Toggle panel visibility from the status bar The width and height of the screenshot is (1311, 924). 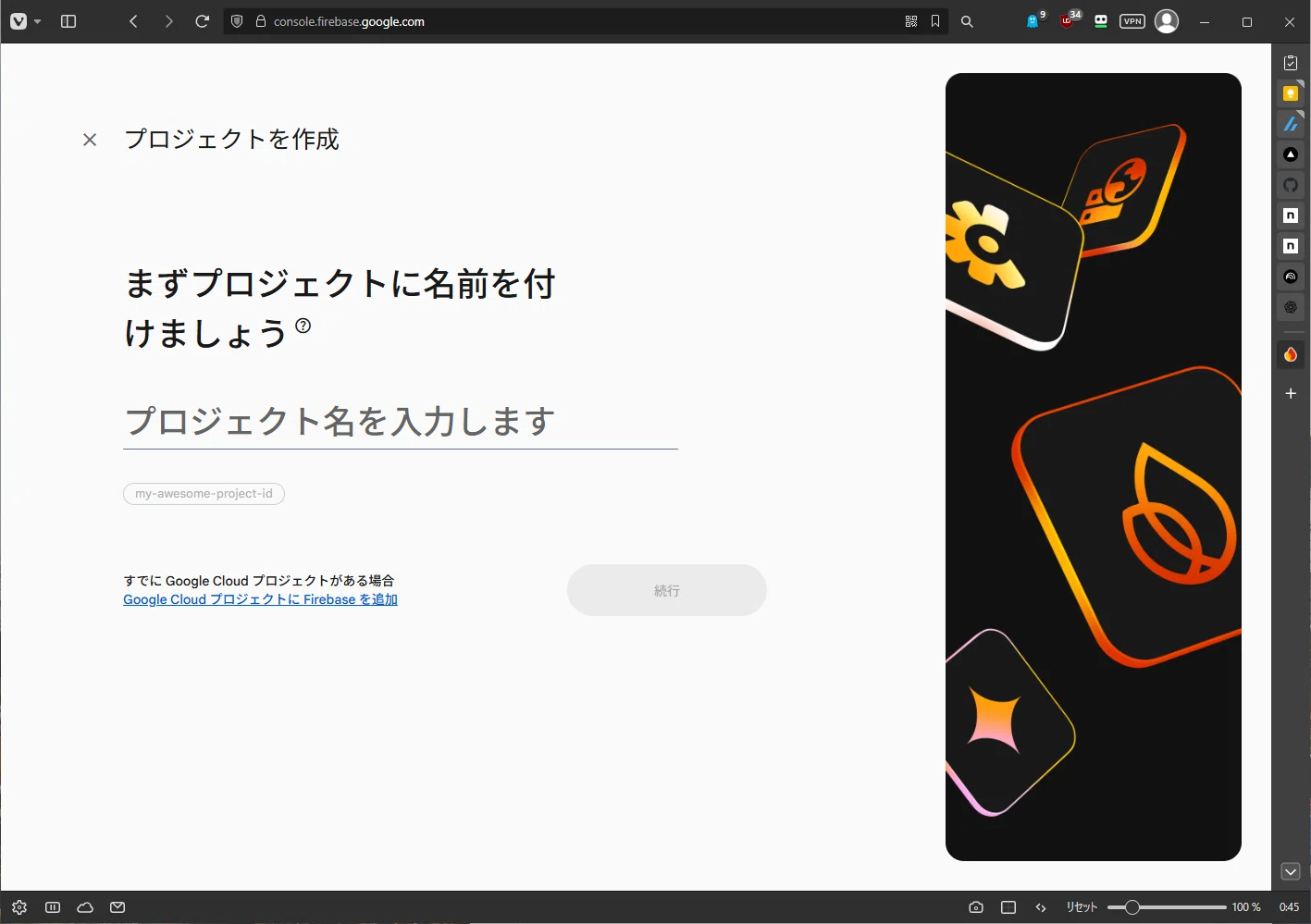coord(53,907)
